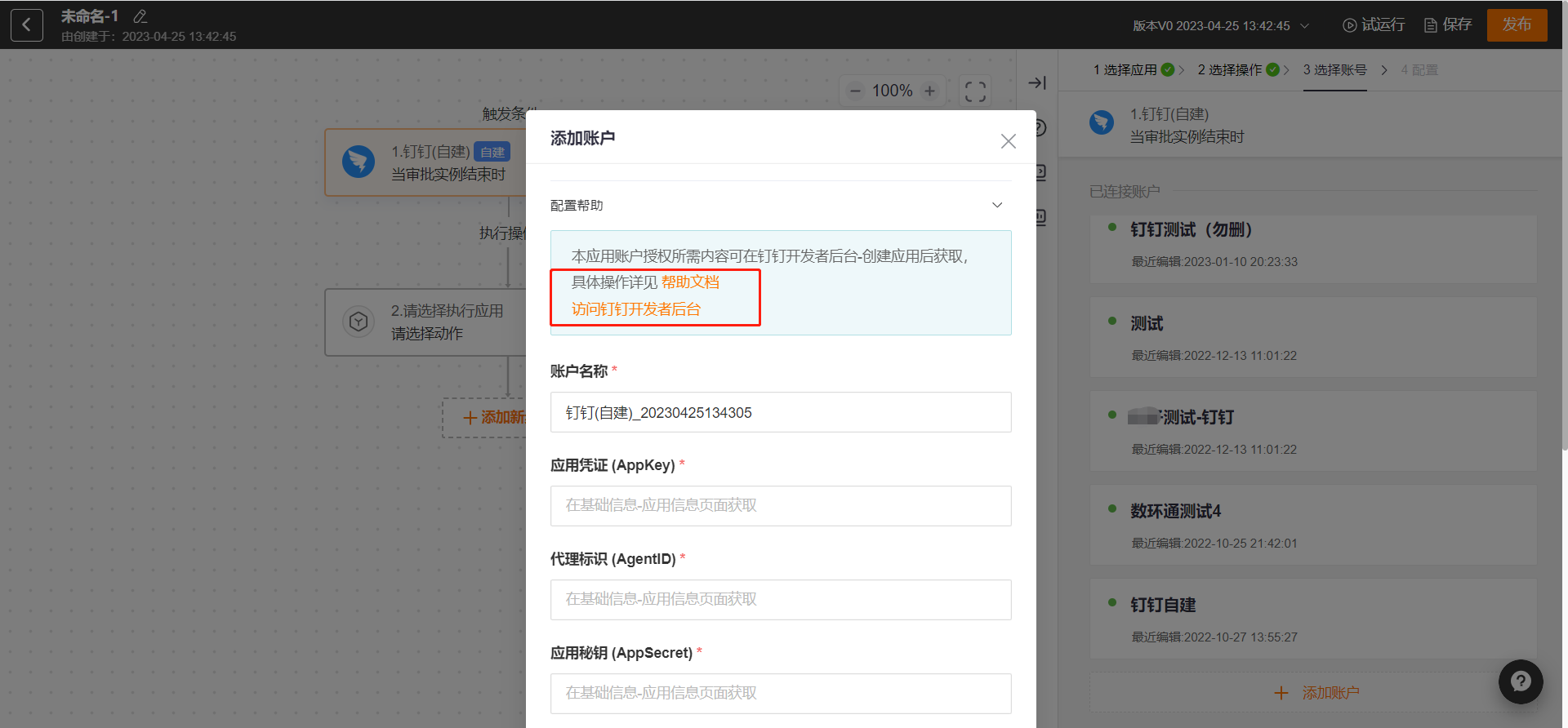Image resolution: width=1568 pixels, height=728 pixels.
Task: Open the 帮助文档 link
Action: 690,282
